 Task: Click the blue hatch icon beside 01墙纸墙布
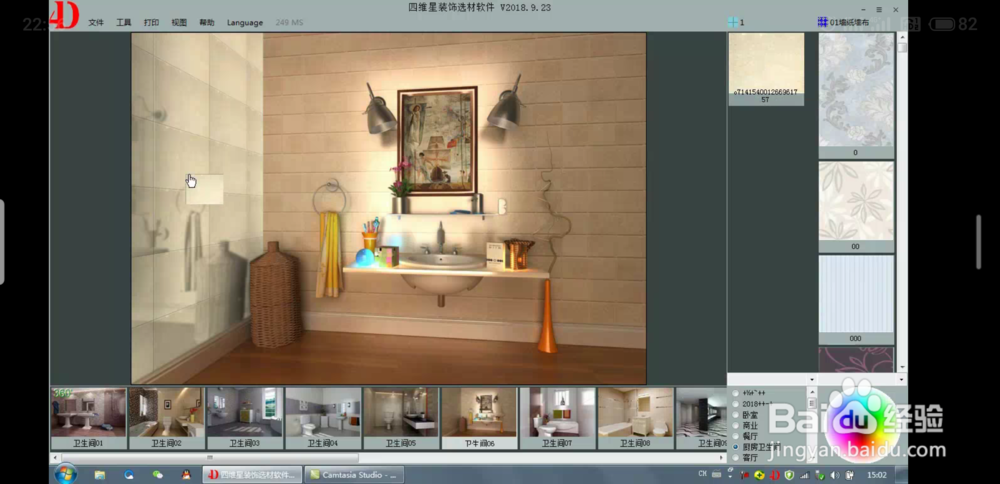point(823,22)
